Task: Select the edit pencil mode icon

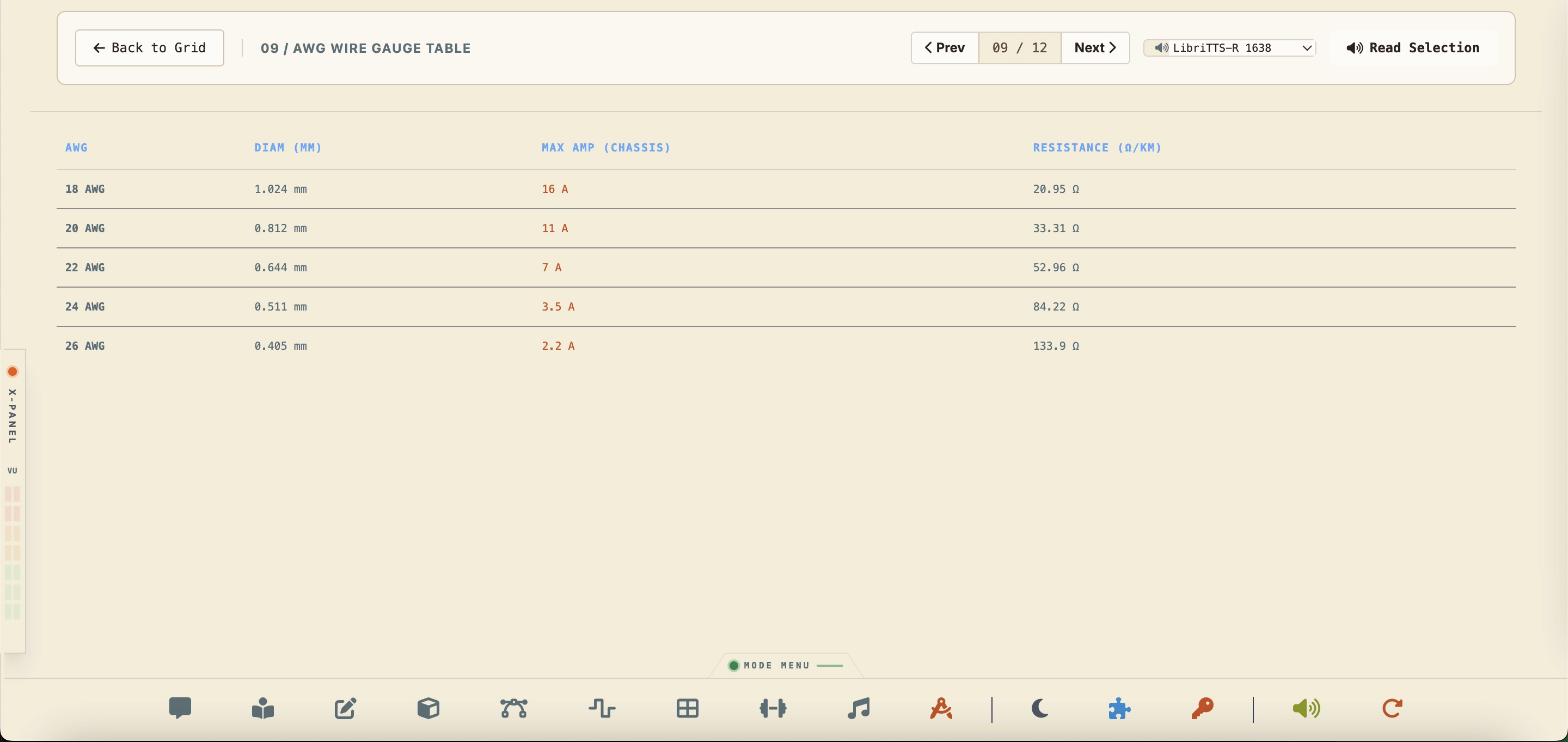Action: pyautogui.click(x=345, y=708)
